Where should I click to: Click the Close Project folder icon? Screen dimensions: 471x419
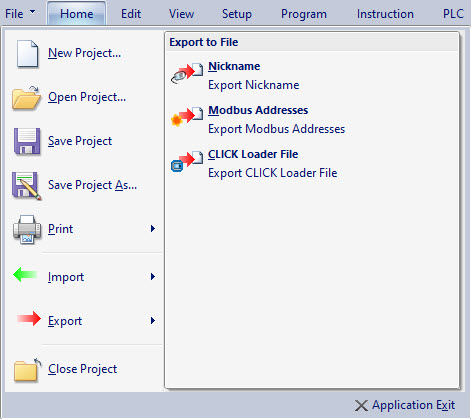pyautogui.click(x=27, y=370)
